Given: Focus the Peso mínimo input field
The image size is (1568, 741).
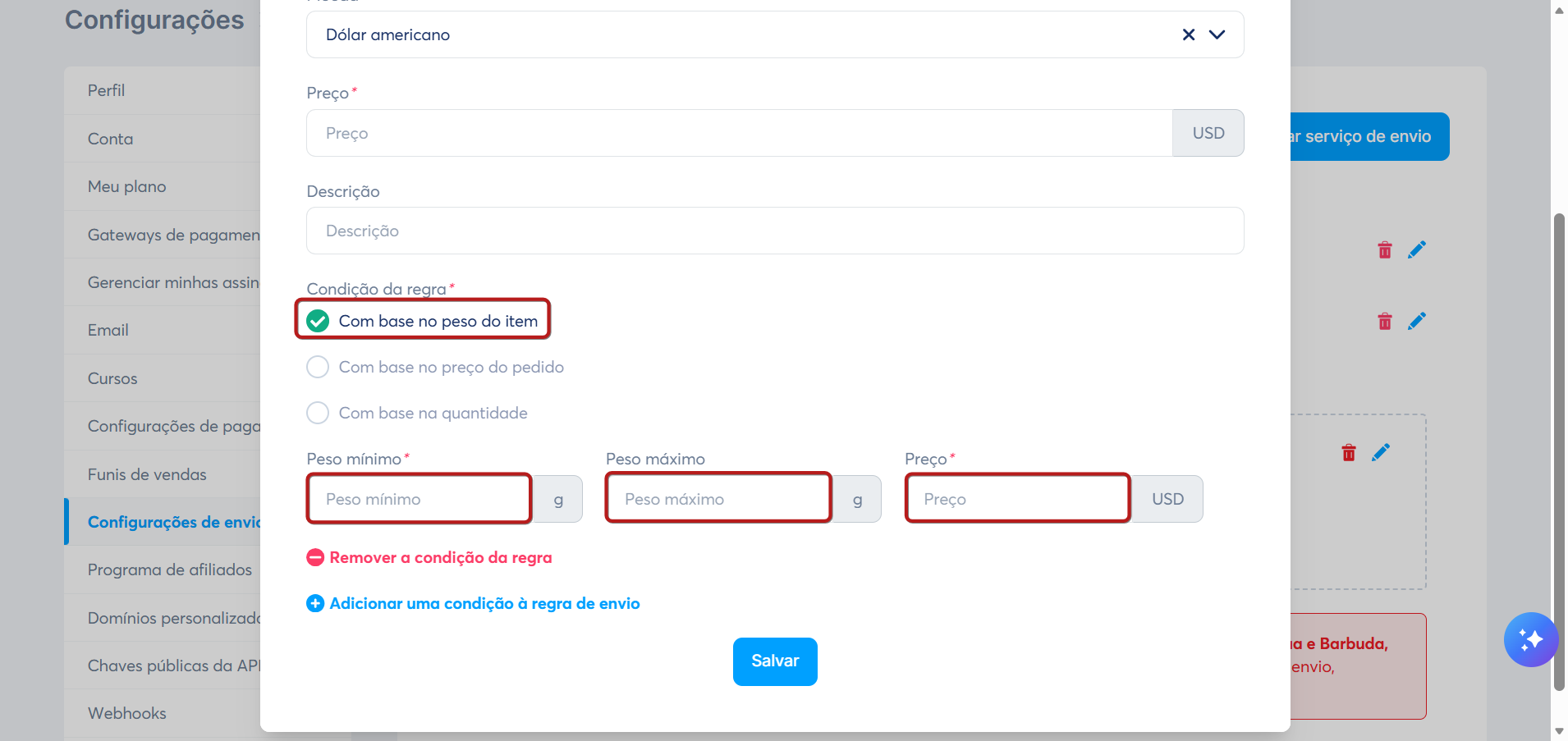Looking at the screenshot, I should coord(420,499).
